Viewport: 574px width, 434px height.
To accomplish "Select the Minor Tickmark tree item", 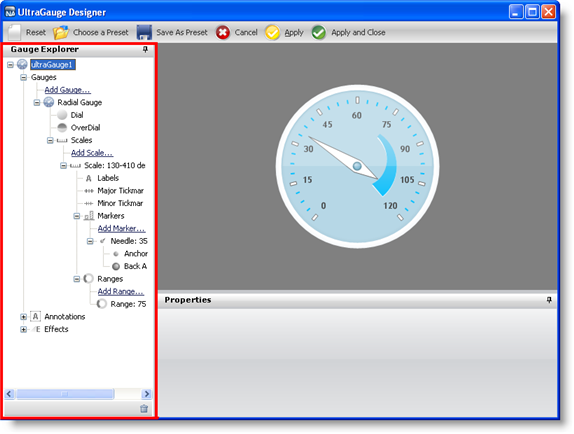I will (x=120, y=203).
